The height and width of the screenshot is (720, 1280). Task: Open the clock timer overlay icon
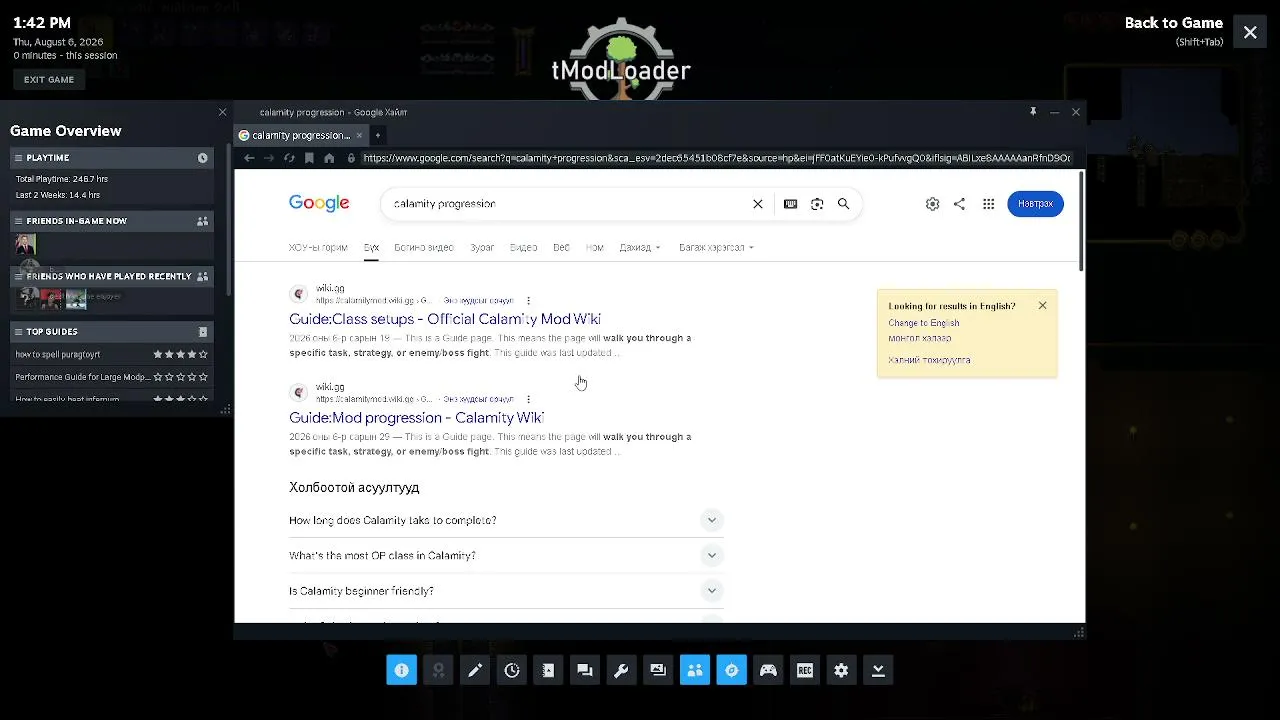[512, 670]
